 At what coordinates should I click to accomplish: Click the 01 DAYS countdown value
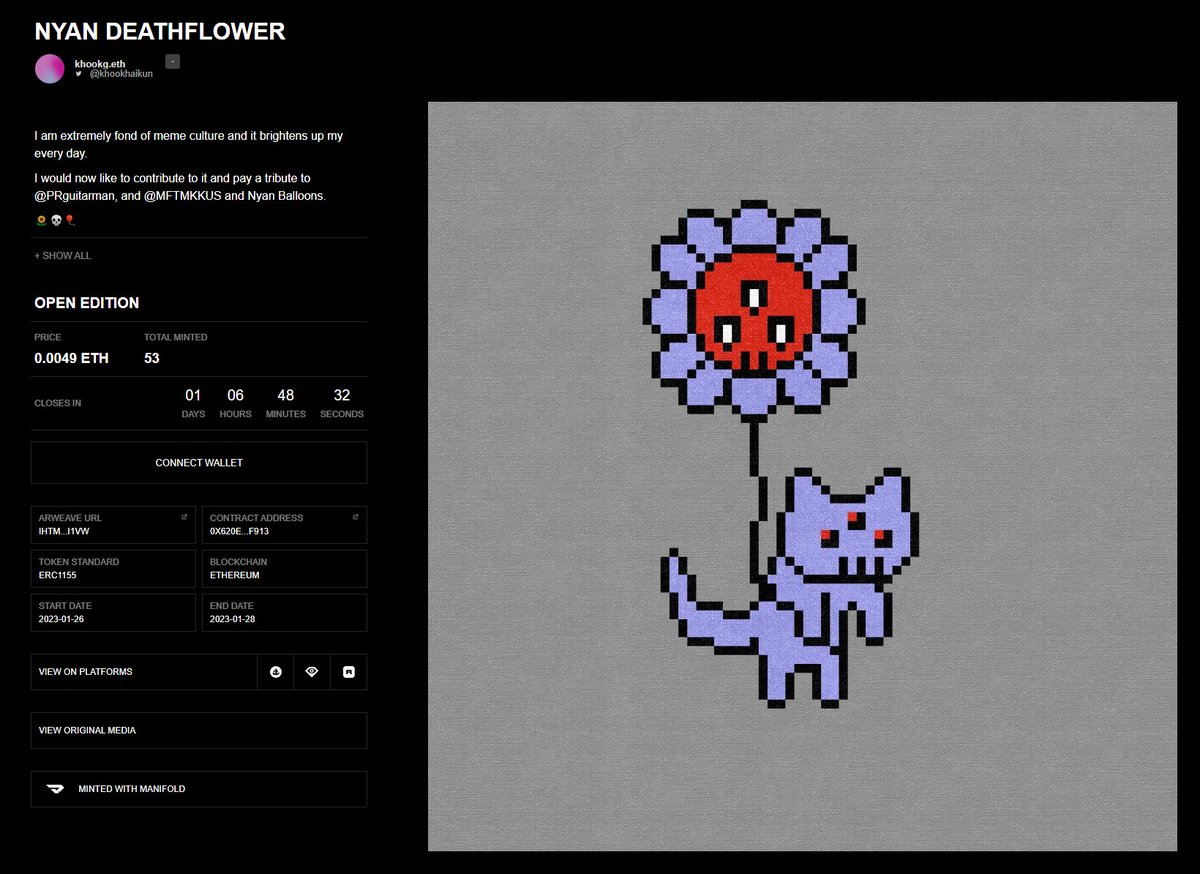tap(193, 404)
